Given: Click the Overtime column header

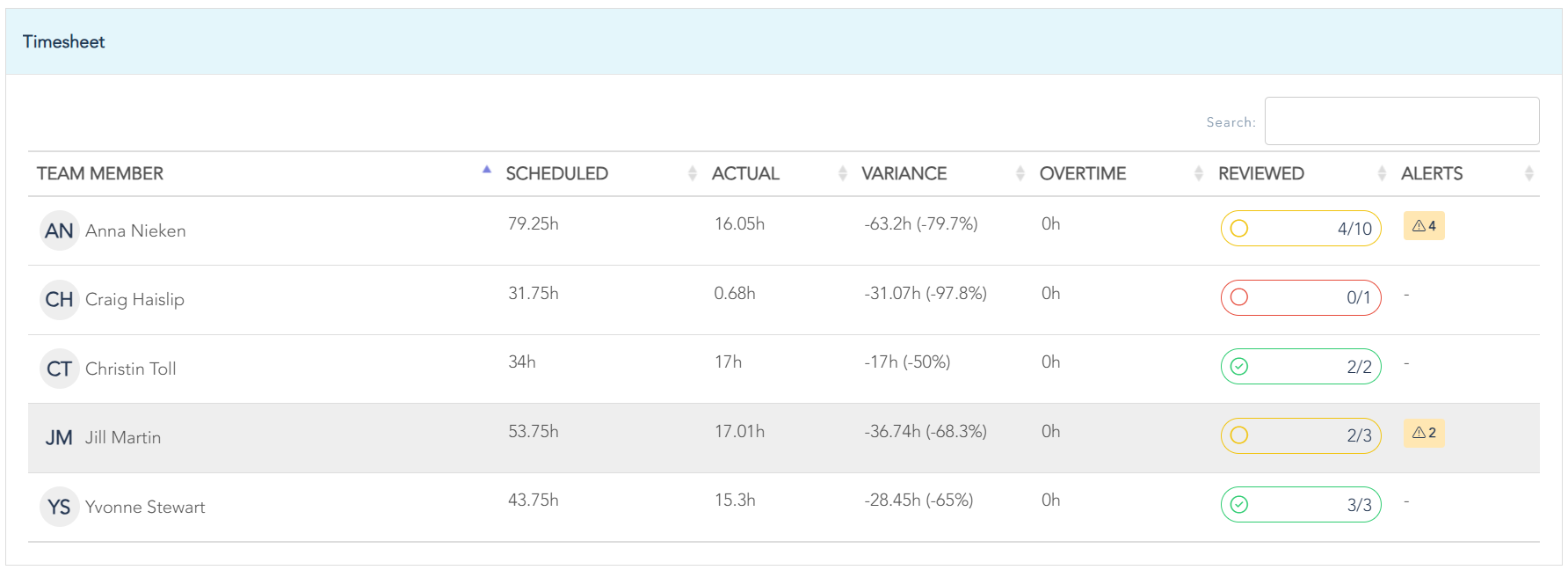Looking at the screenshot, I should [x=1082, y=174].
